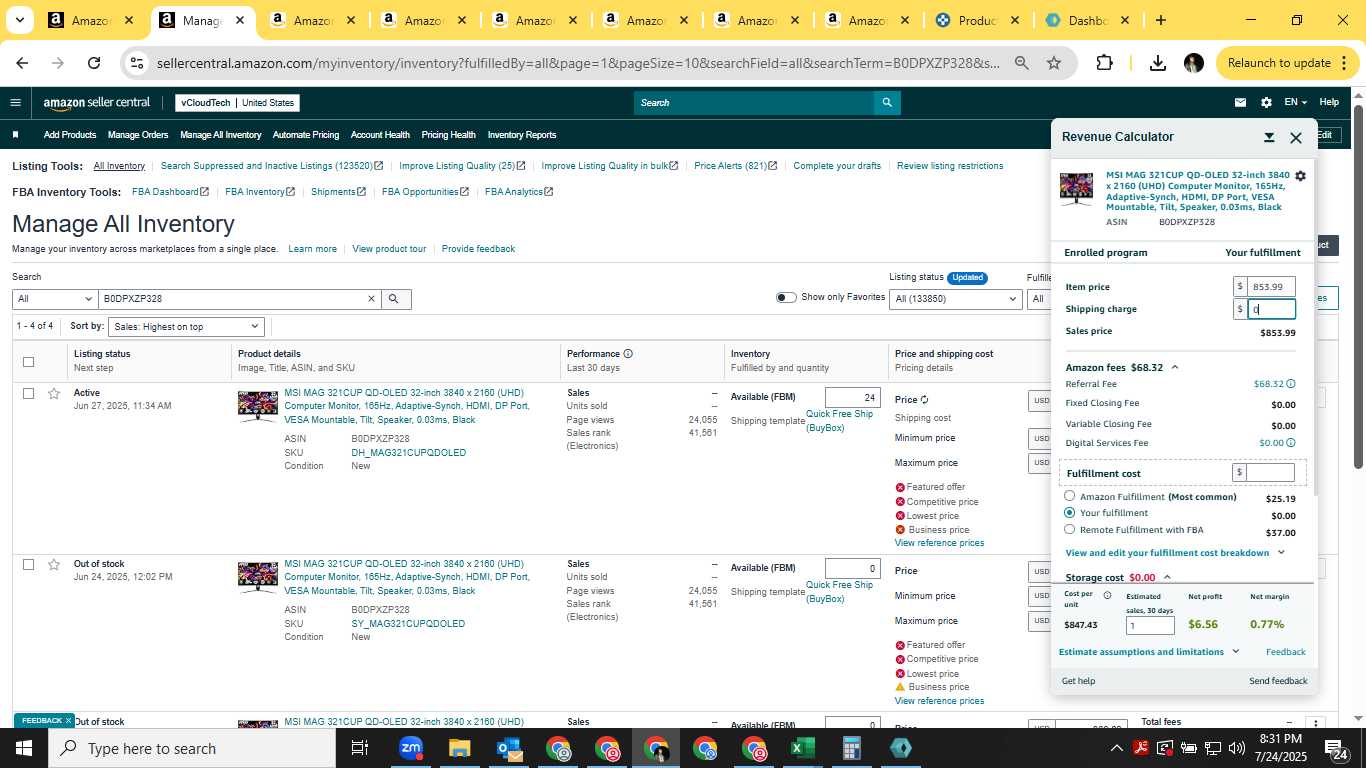Open the browser downloads icon
Screen dimensions: 1366x768
point(1157,63)
